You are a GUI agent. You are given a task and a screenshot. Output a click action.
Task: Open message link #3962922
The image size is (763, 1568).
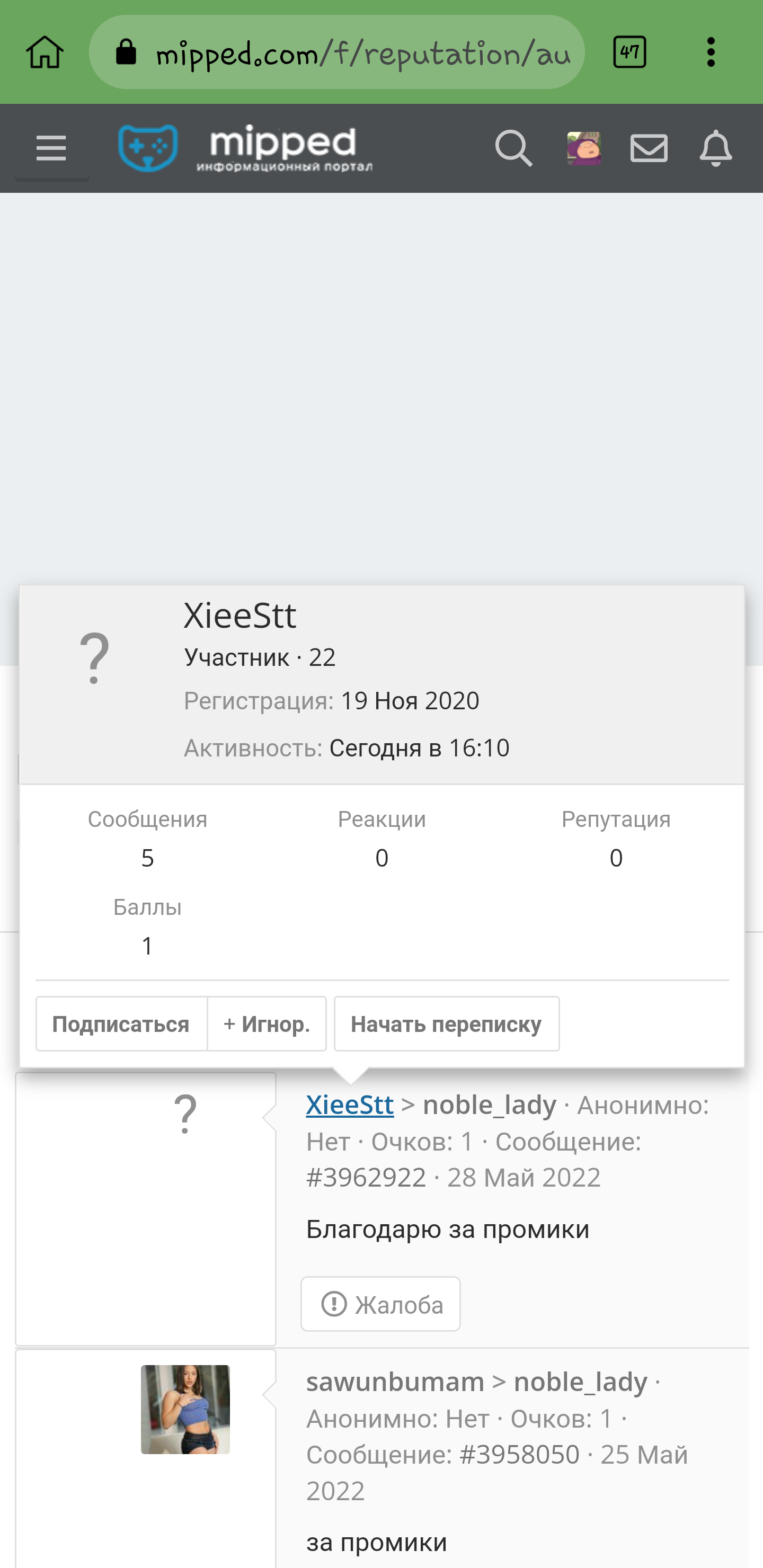366,1177
